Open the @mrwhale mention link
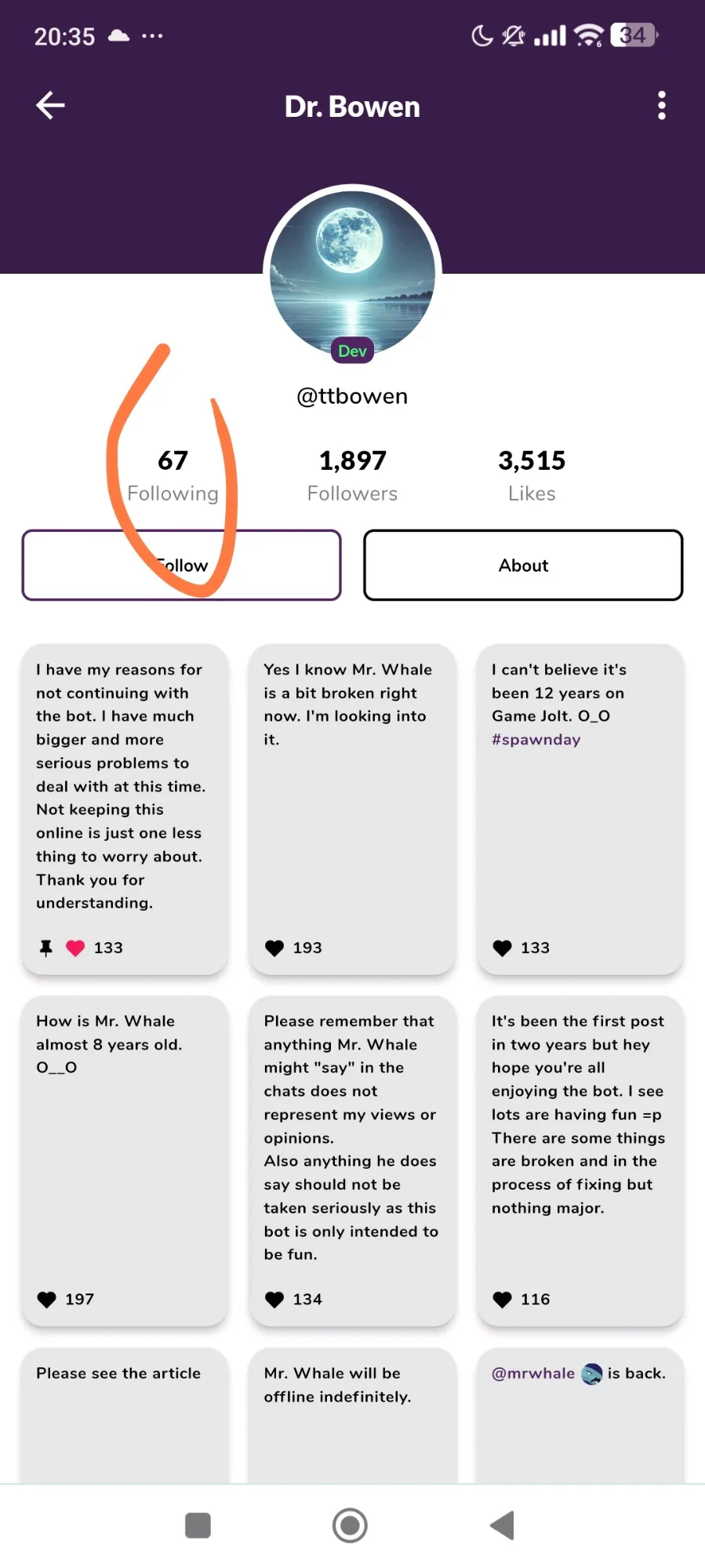Viewport: 705px width, 1568px height. pos(533,1373)
